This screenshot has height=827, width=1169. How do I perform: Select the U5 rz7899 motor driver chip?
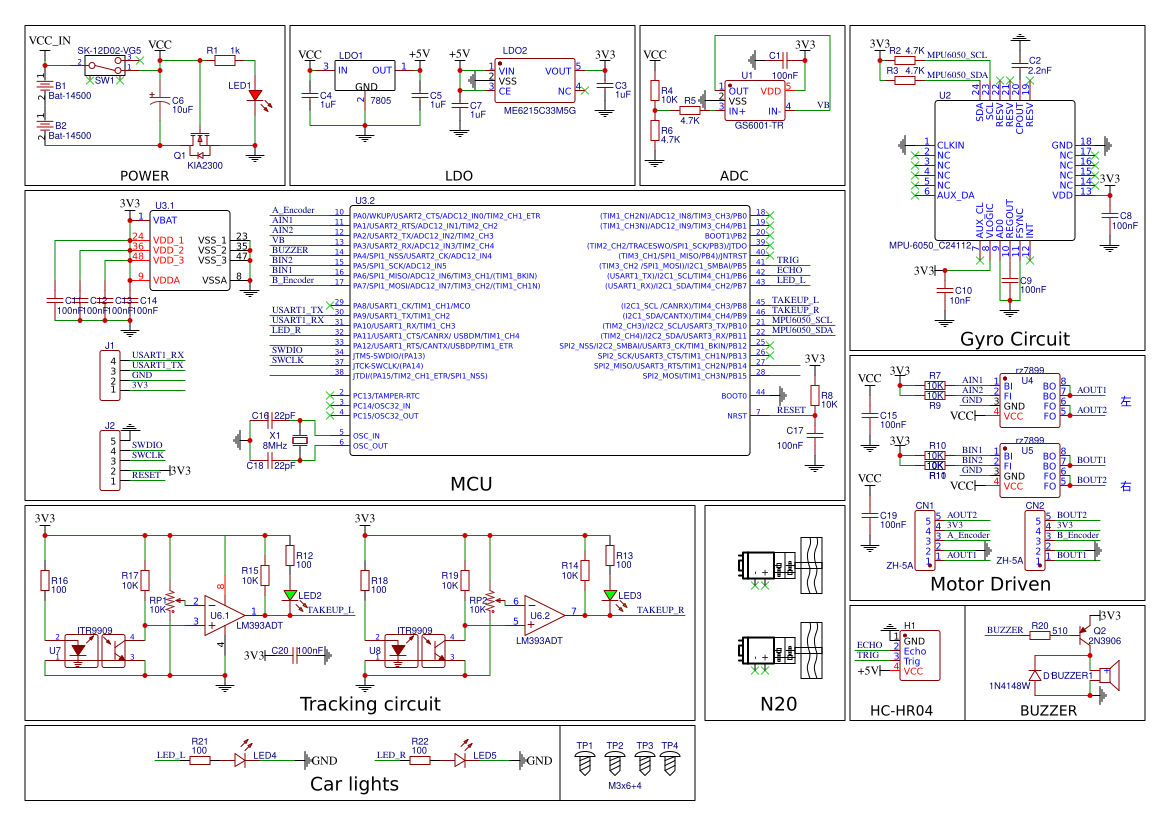[x=1029, y=471]
